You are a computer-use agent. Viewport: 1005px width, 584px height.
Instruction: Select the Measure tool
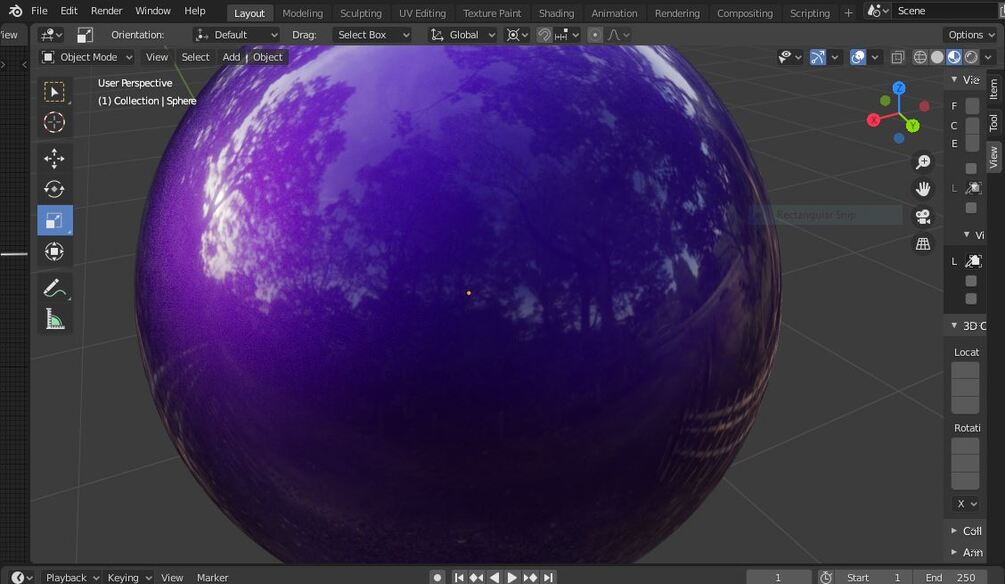54,319
